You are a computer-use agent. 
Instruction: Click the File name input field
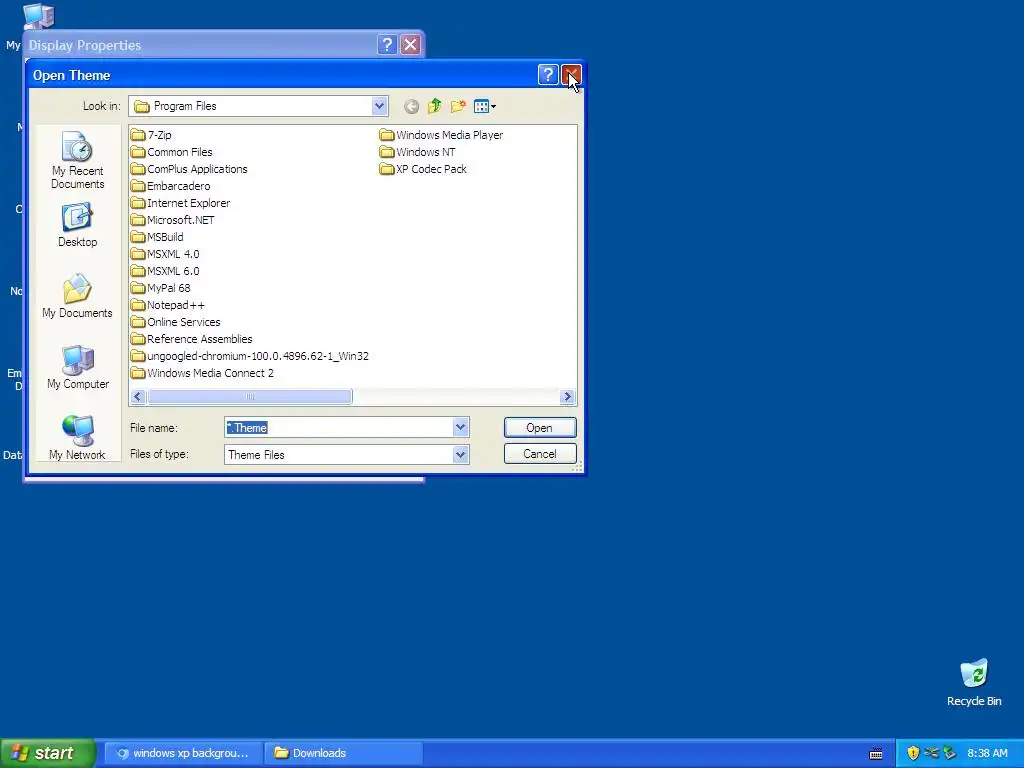click(x=339, y=428)
